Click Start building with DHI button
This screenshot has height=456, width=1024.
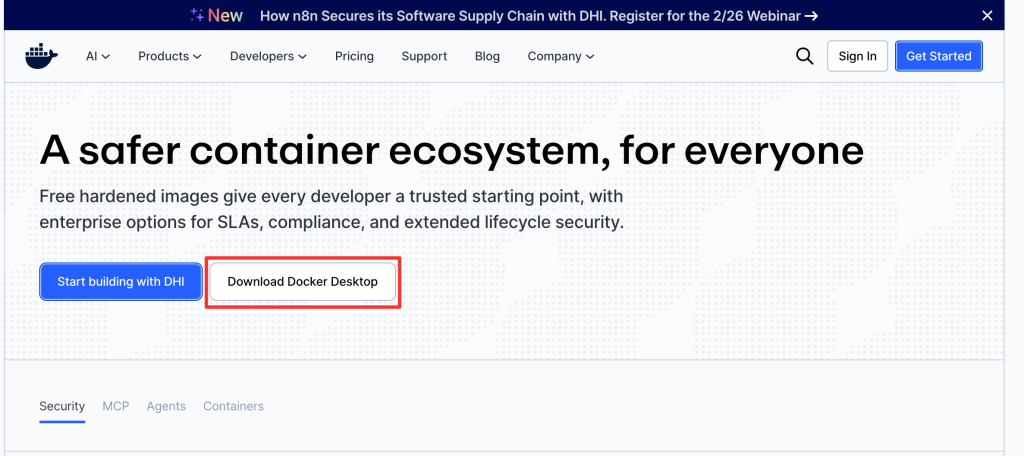pos(121,282)
